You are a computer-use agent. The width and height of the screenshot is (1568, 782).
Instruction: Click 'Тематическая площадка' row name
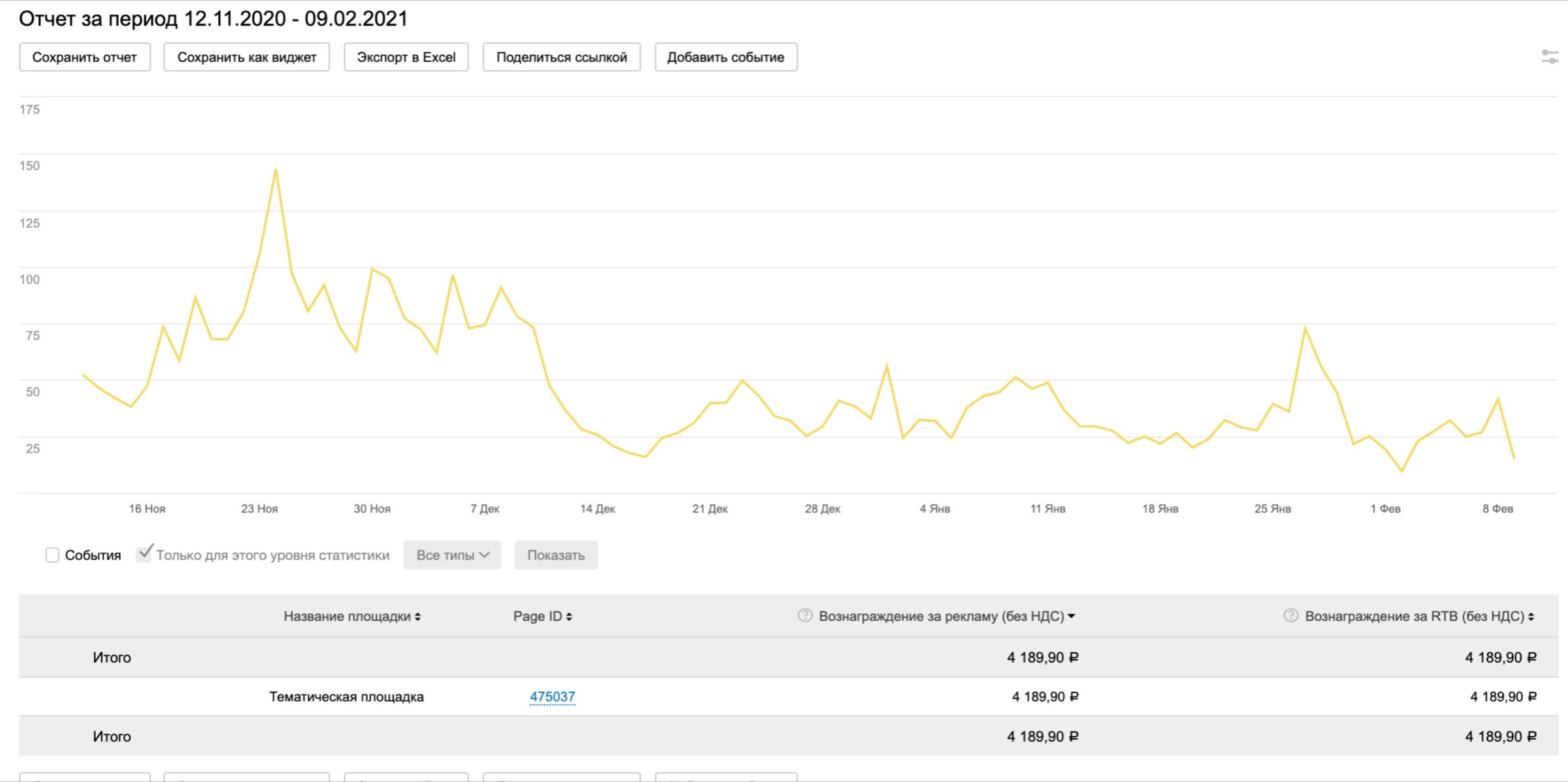[x=346, y=697]
